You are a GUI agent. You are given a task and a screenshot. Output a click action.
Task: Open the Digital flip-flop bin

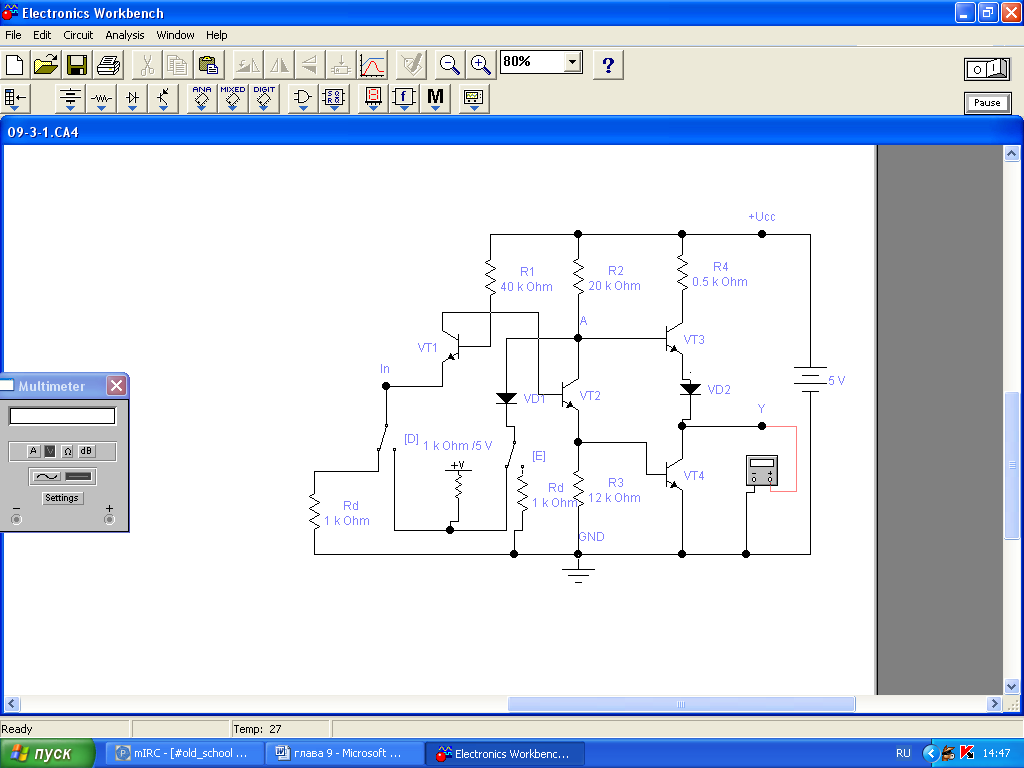coord(334,99)
